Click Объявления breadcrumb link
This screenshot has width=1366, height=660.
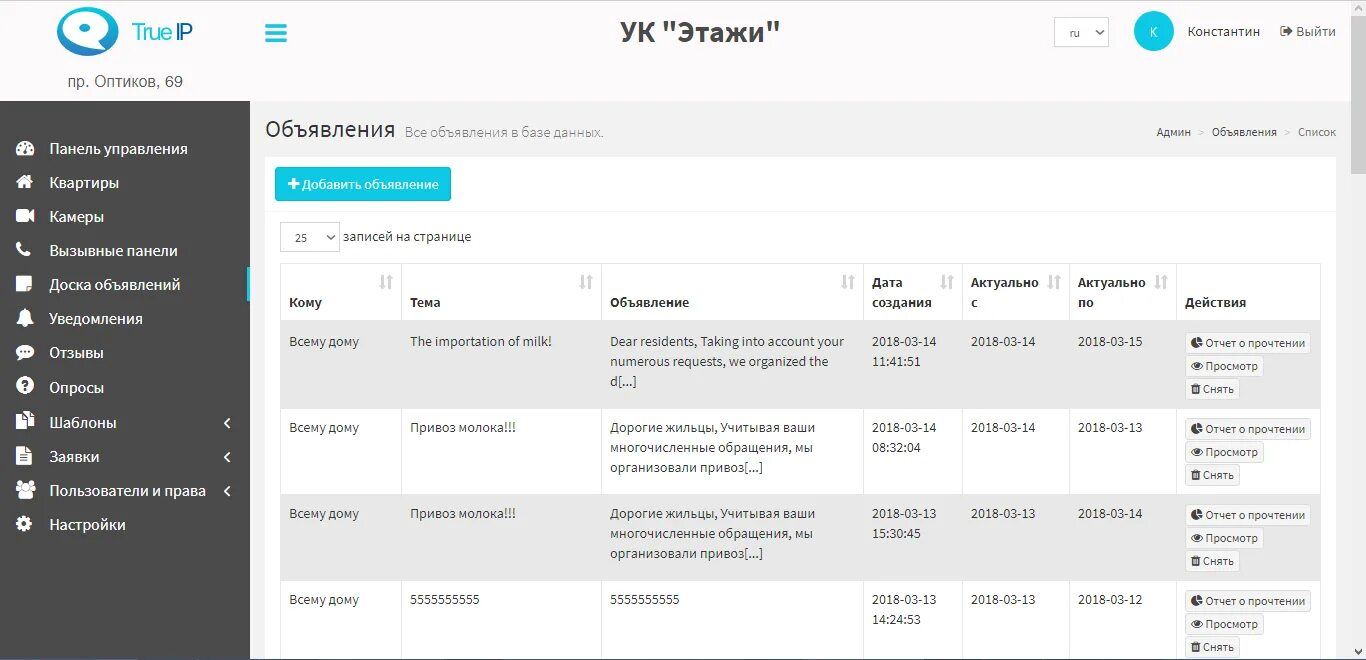point(1244,132)
